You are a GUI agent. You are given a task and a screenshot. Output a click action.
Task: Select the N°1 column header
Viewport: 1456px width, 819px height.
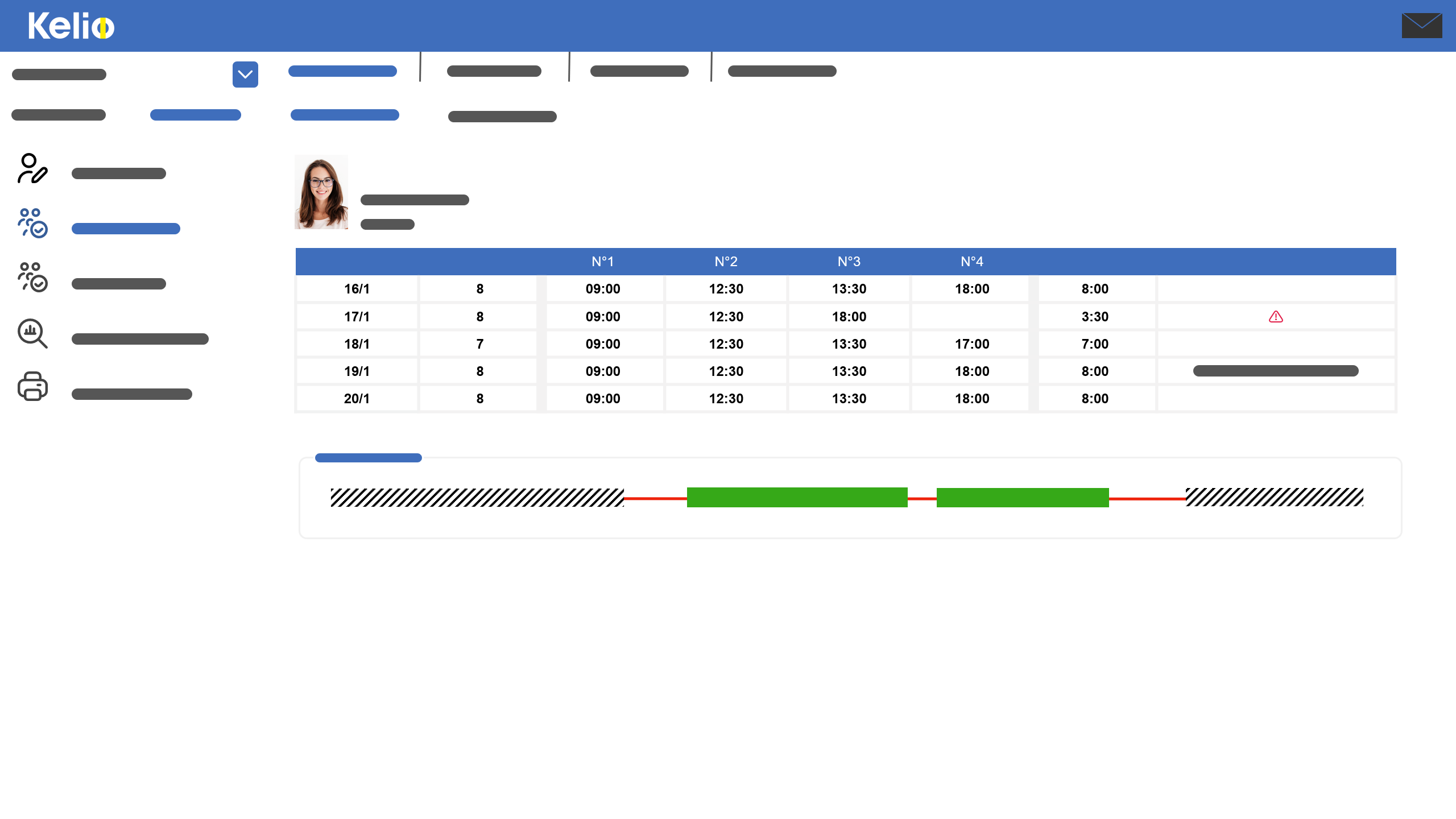point(603,262)
